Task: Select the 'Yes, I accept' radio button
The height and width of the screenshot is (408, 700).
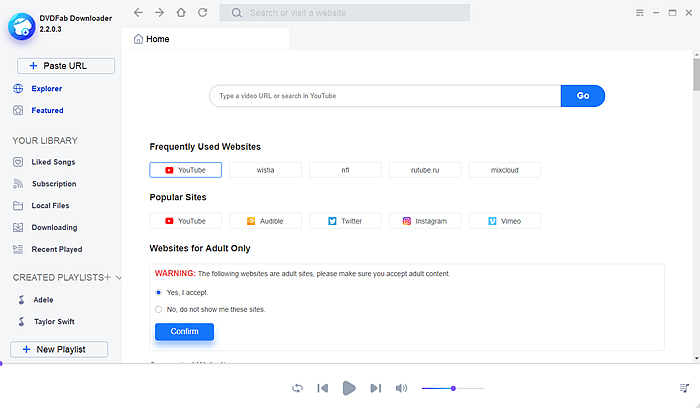Action: point(159,292)
